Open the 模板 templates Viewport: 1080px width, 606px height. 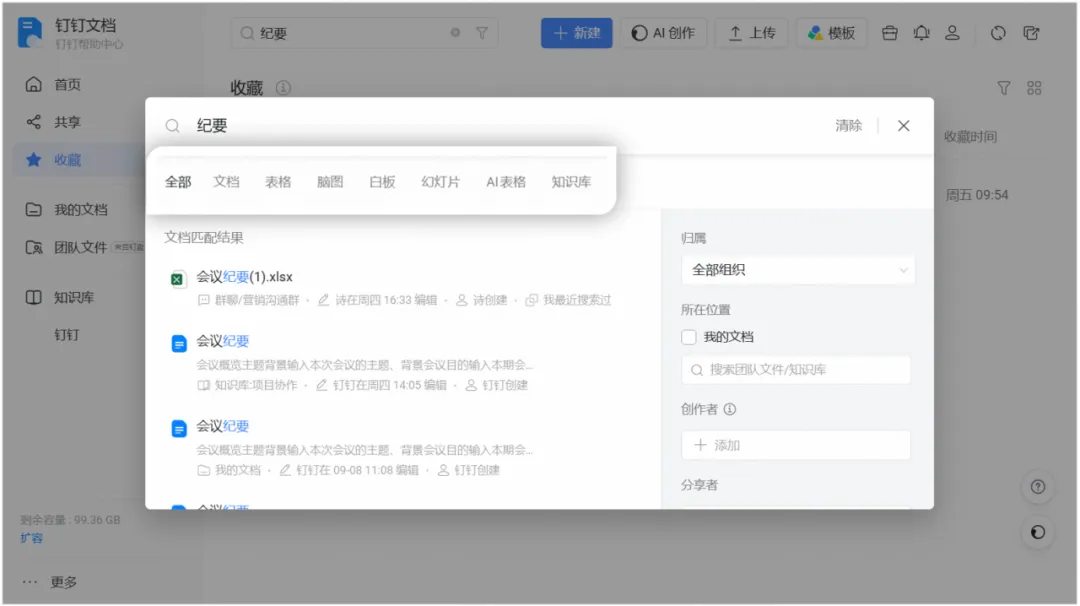831,33
